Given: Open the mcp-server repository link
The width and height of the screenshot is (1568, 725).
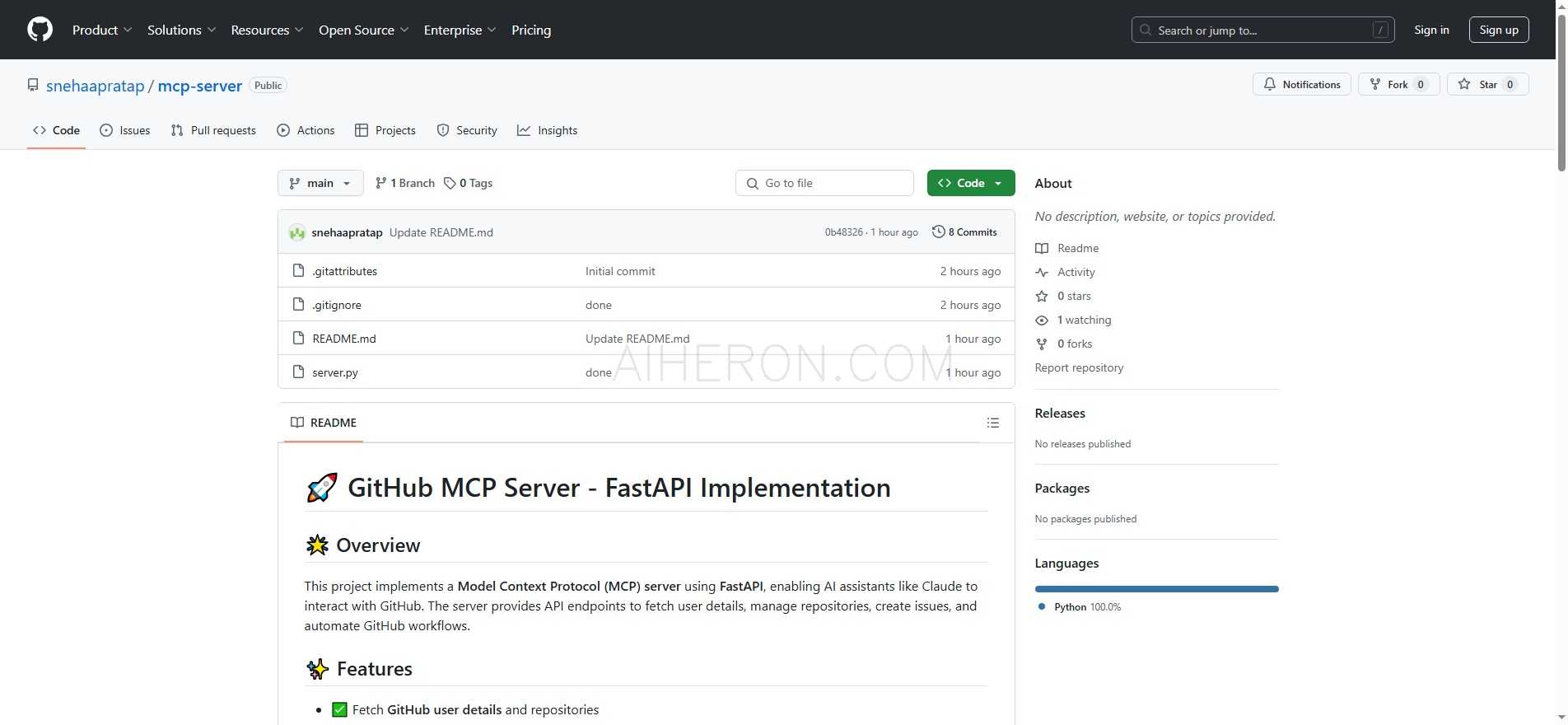Looking at the screenshot, I should point(200,86).
